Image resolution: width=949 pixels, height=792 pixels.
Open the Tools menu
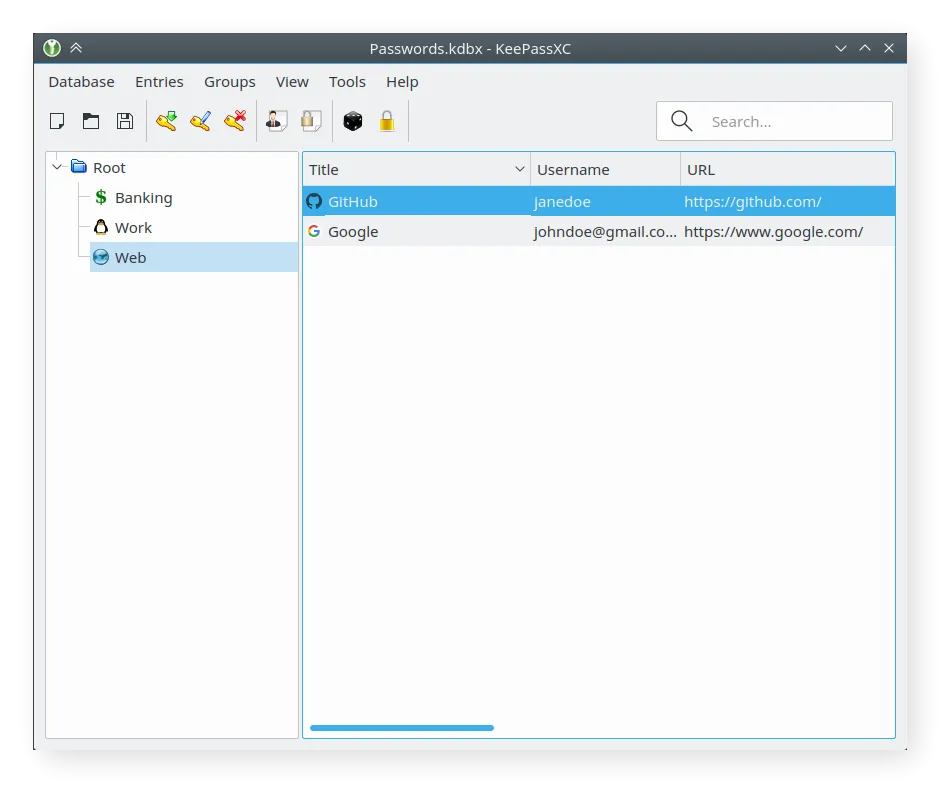[x=347, y=82]
